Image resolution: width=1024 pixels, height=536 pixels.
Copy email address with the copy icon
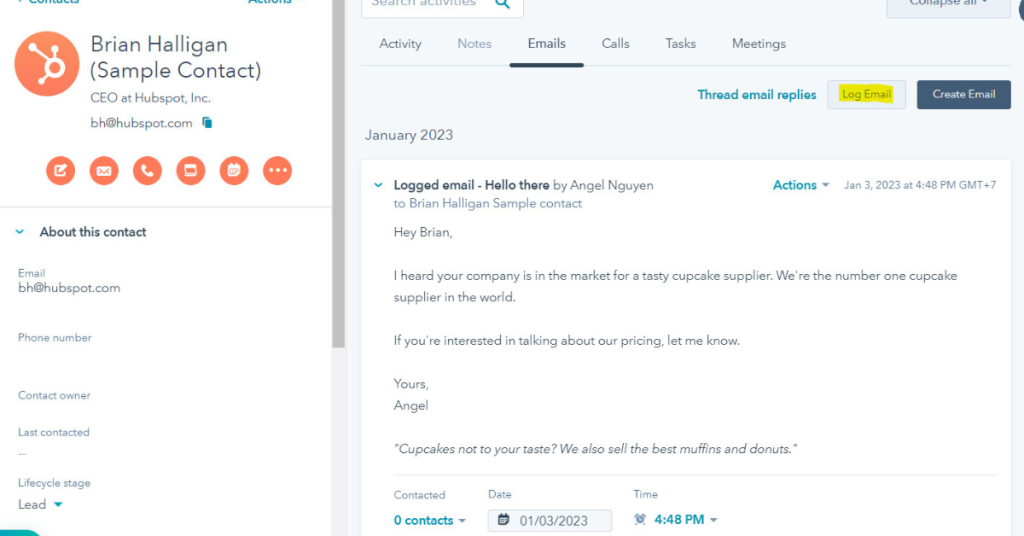(x=207, y=123)
